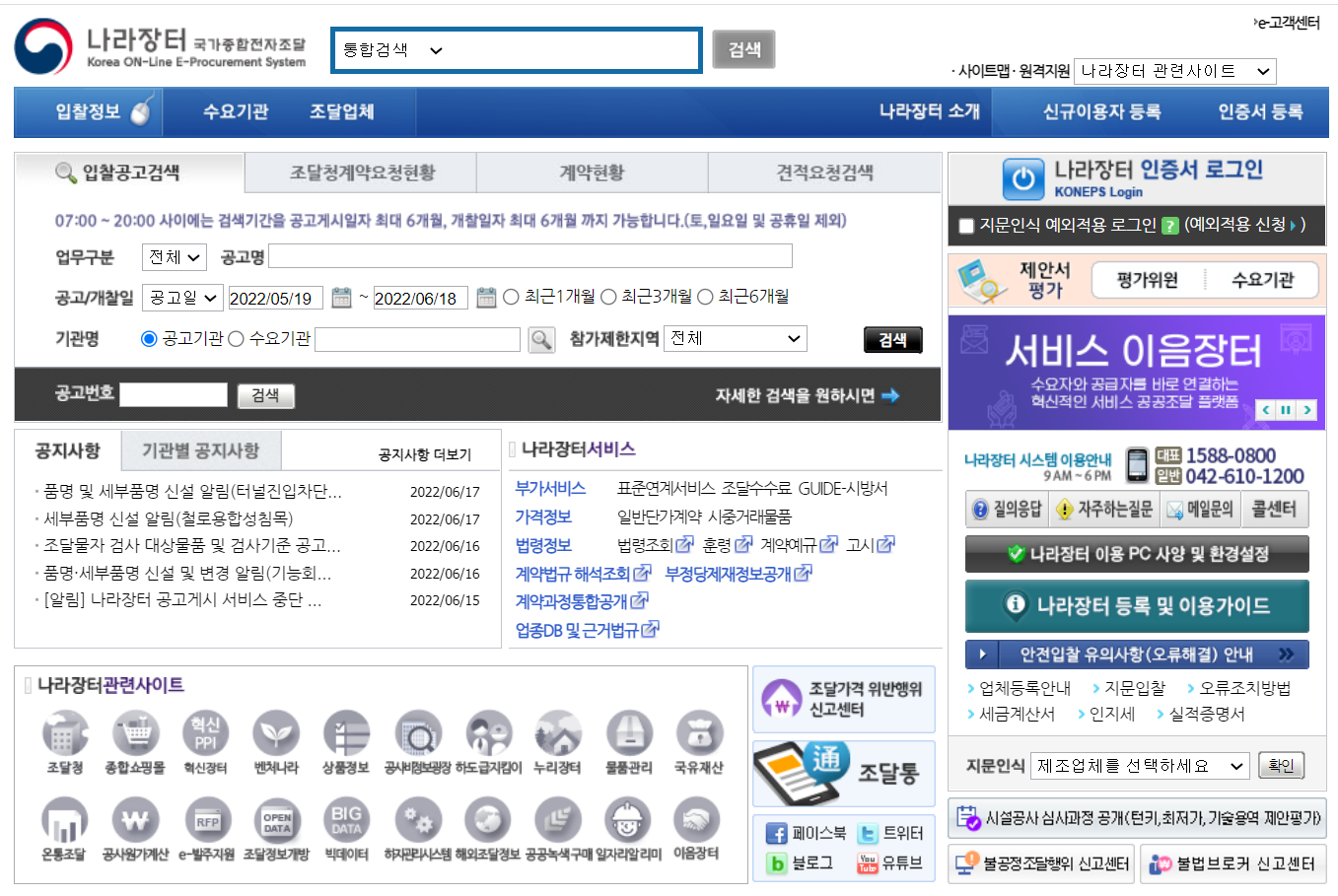Screen dimensions: 1338x896
Task: Click the black 검색 button in the search form
Action: pos(893,340)
